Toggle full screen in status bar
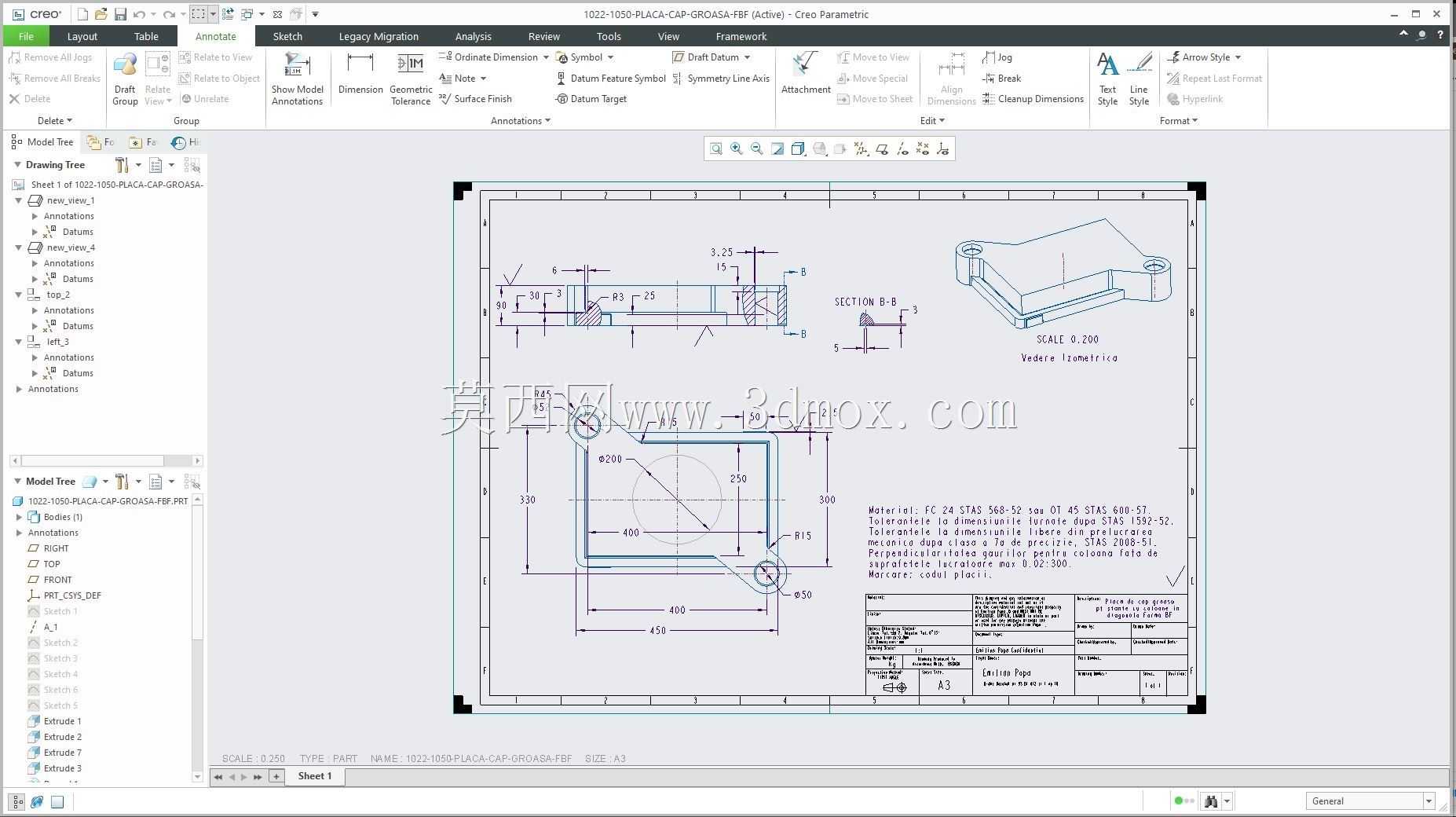The height and width of the screenshot is (817, 1456). 57,801
